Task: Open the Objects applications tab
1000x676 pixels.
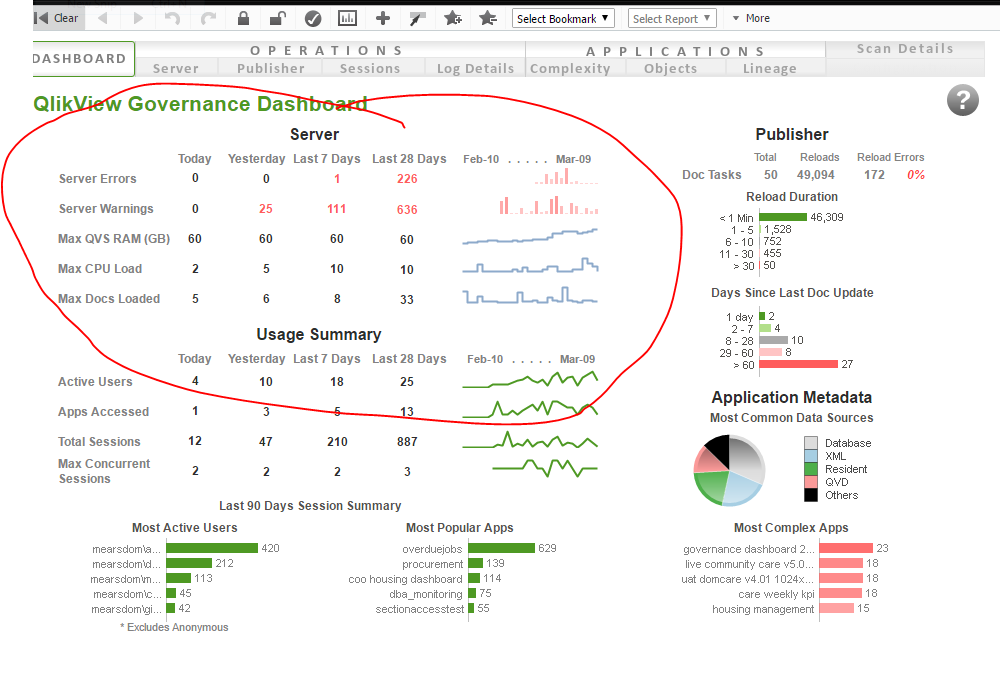Action: (670, 68)
